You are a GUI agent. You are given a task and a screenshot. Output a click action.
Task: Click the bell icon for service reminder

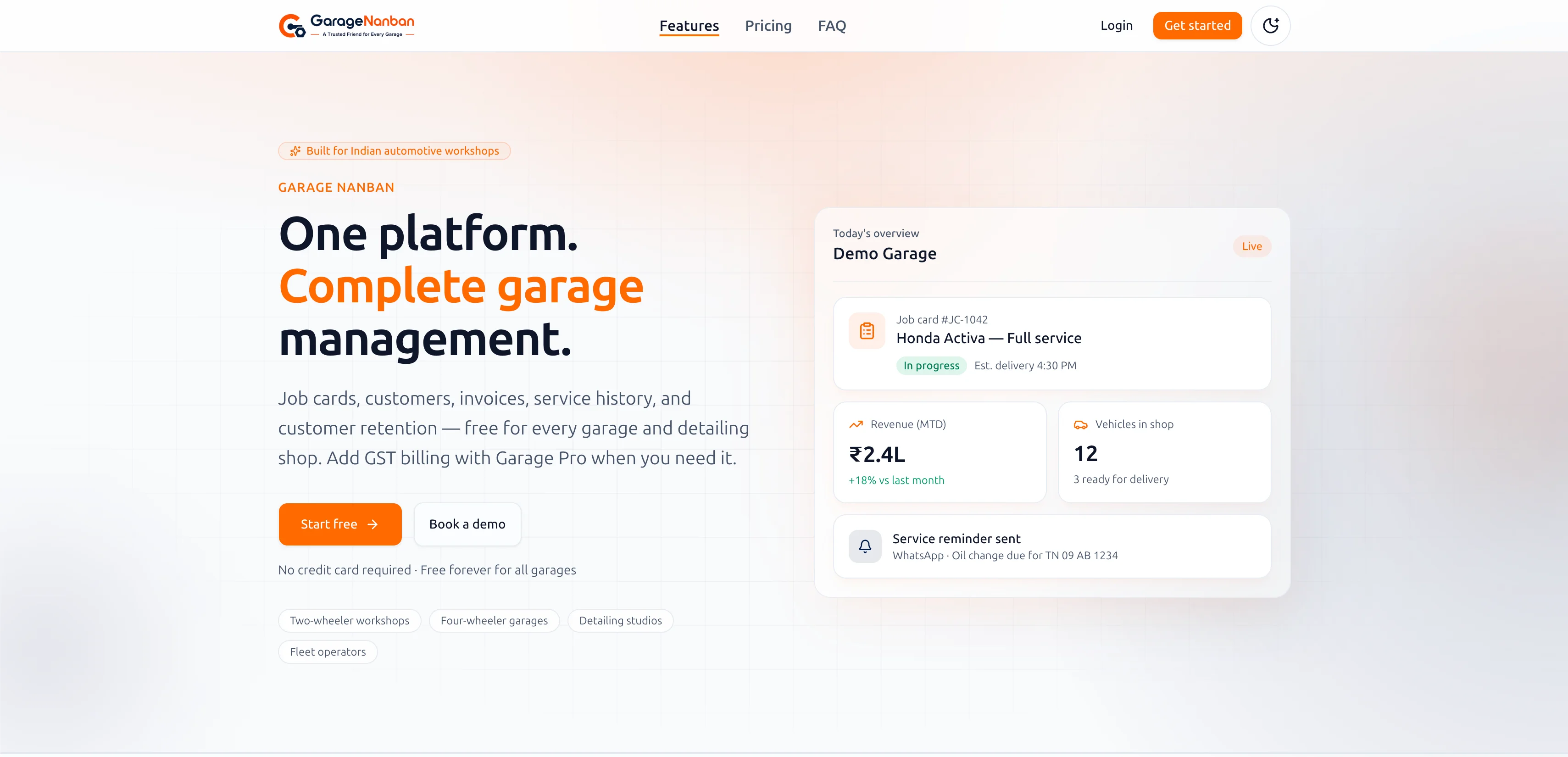click(865, 546)
